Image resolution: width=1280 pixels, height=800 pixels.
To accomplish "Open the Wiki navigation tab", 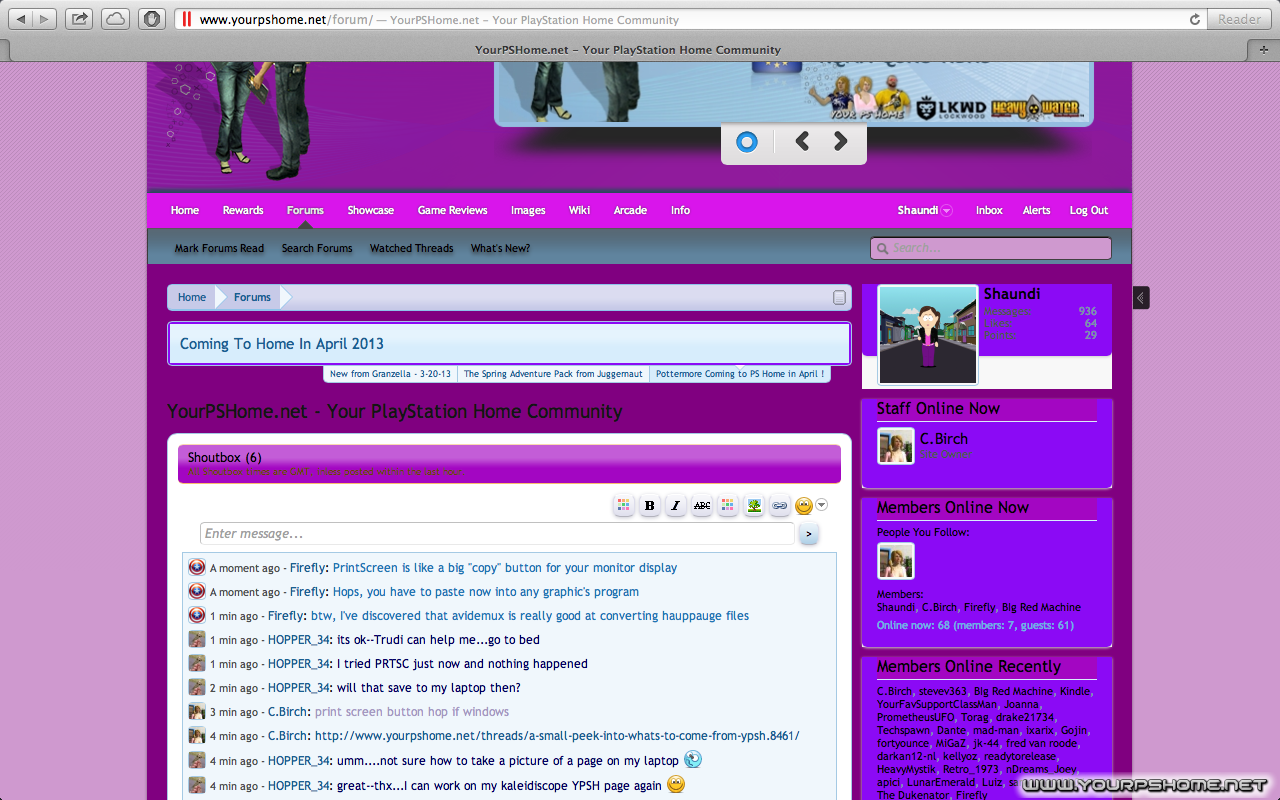I will click(x=579, y=210).
